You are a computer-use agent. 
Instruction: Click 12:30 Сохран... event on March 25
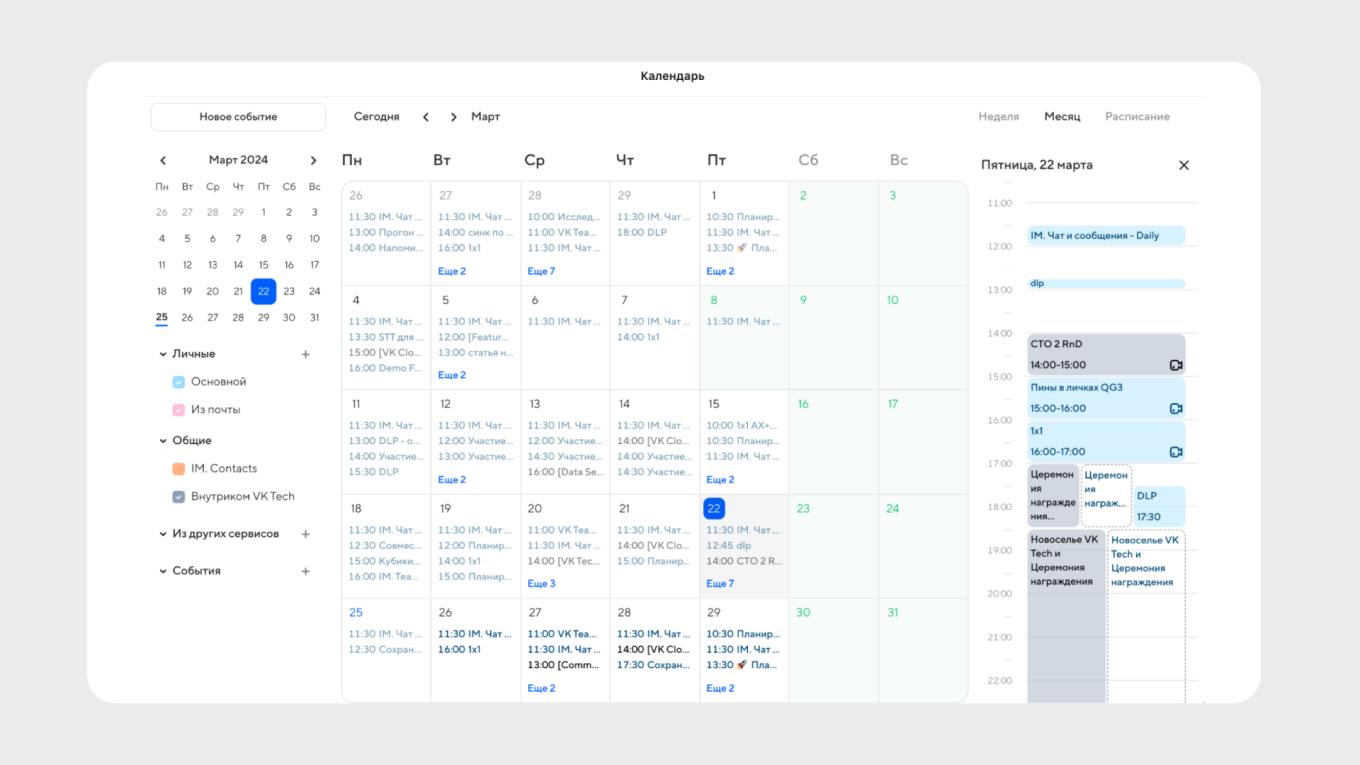[385, 649]
